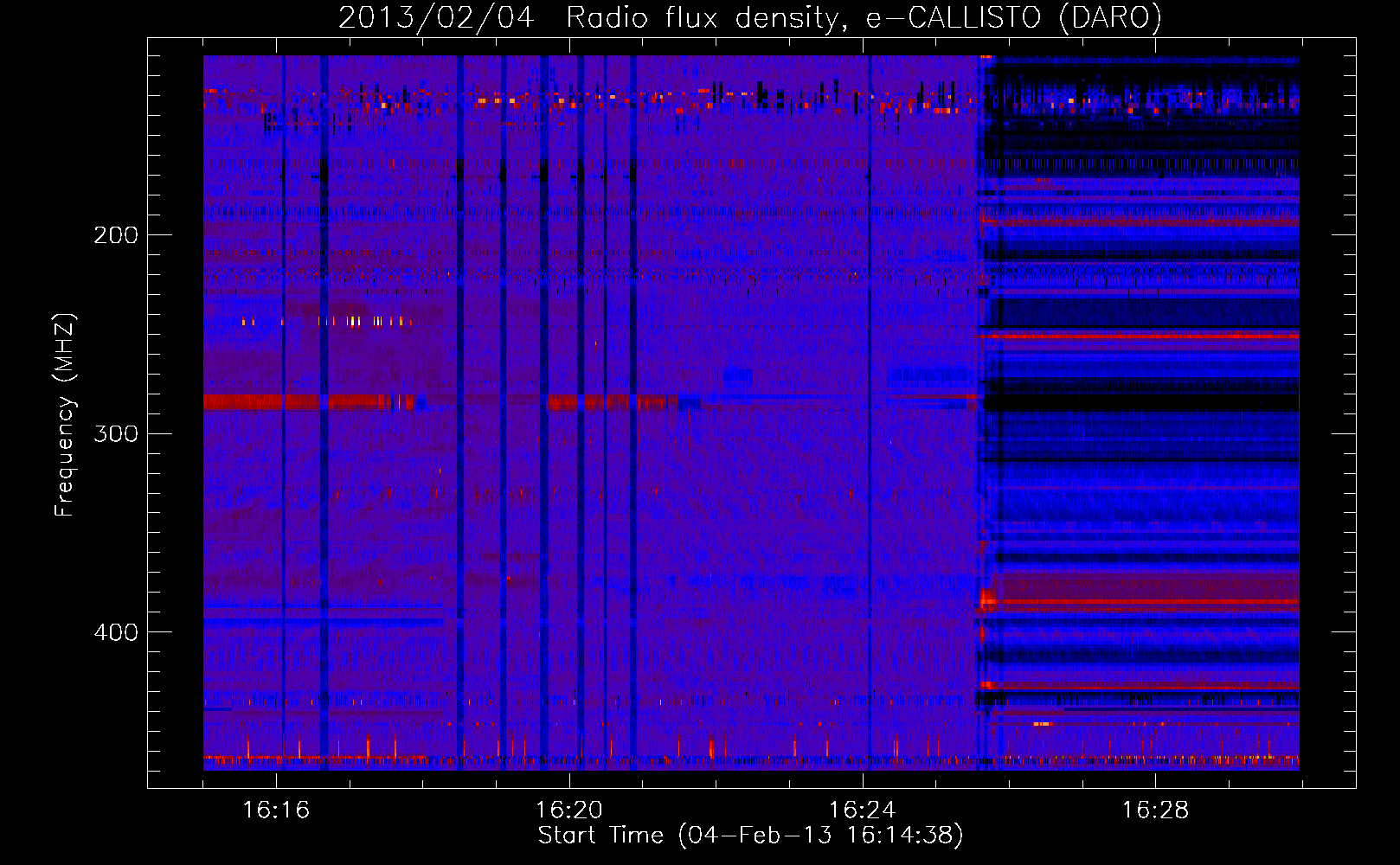Select the "Frequency (MHZ)" axis label
1400x865 pixels.
click(65, 415)
